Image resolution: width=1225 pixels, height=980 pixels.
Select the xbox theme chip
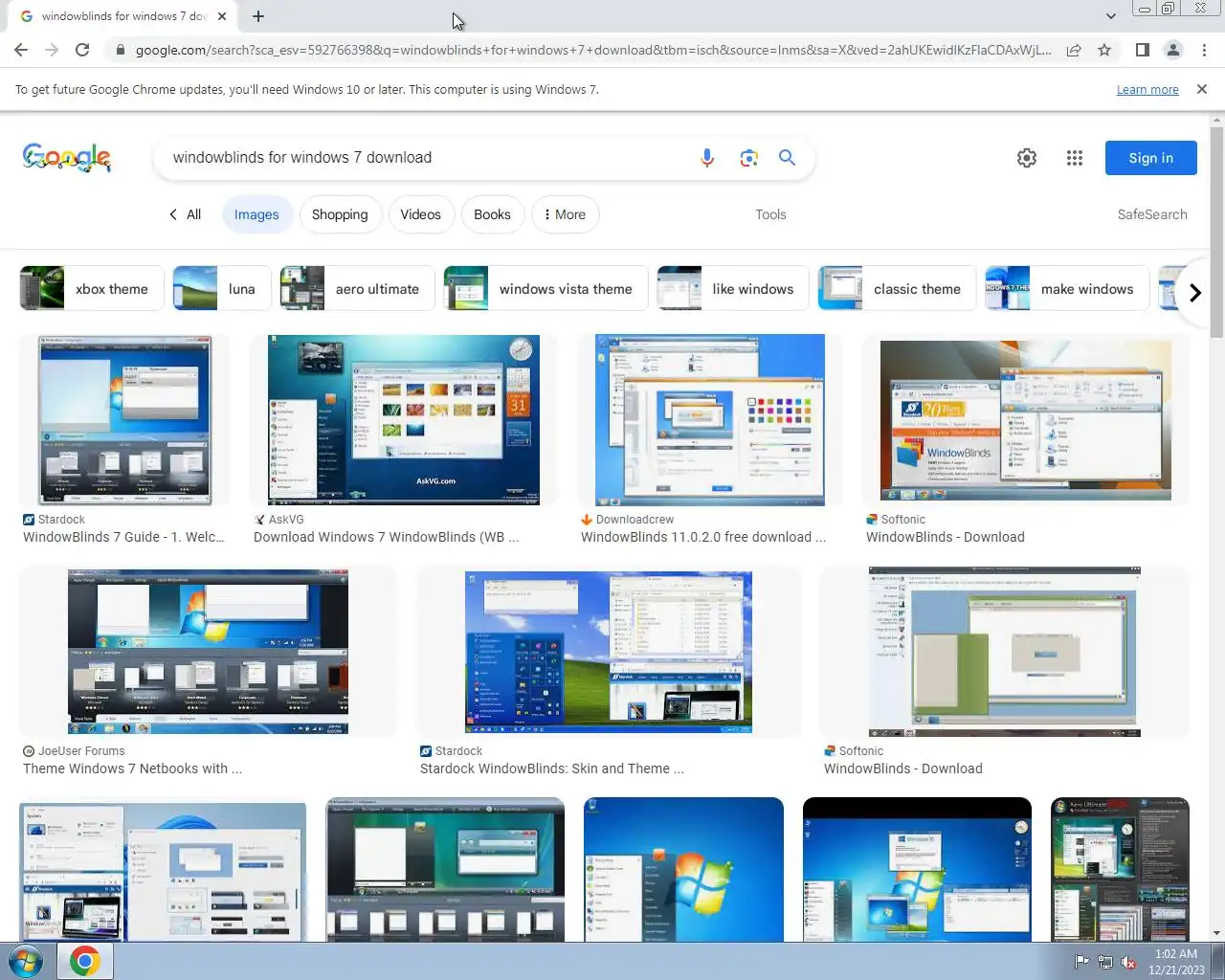(x=92, y=289)
